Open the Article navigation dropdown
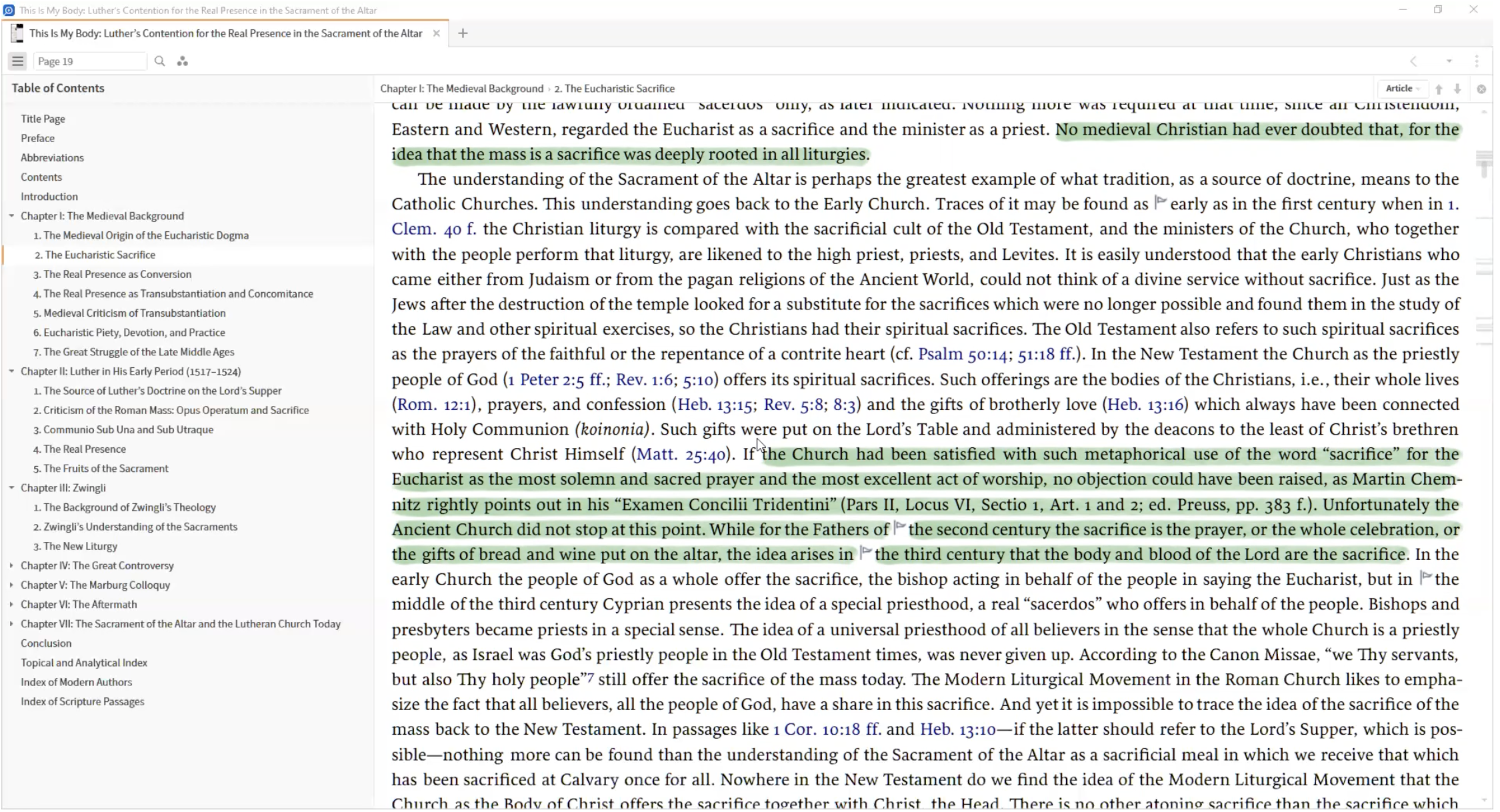This screenshot has width=1500, height=812. (1403, 89)
